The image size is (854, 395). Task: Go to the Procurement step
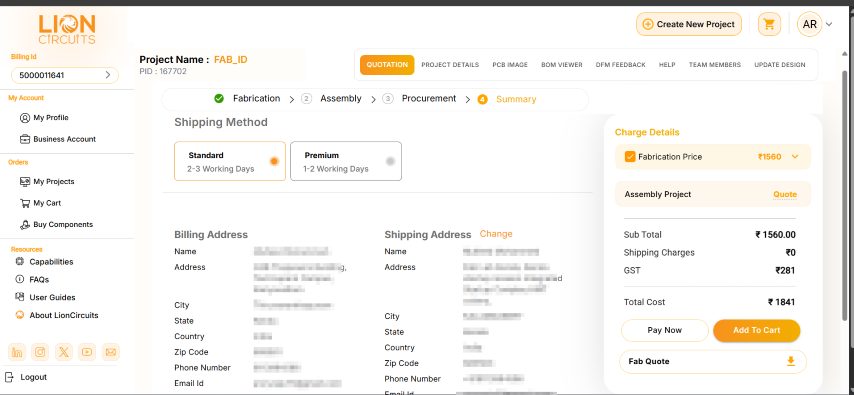[x=429, y=99]
